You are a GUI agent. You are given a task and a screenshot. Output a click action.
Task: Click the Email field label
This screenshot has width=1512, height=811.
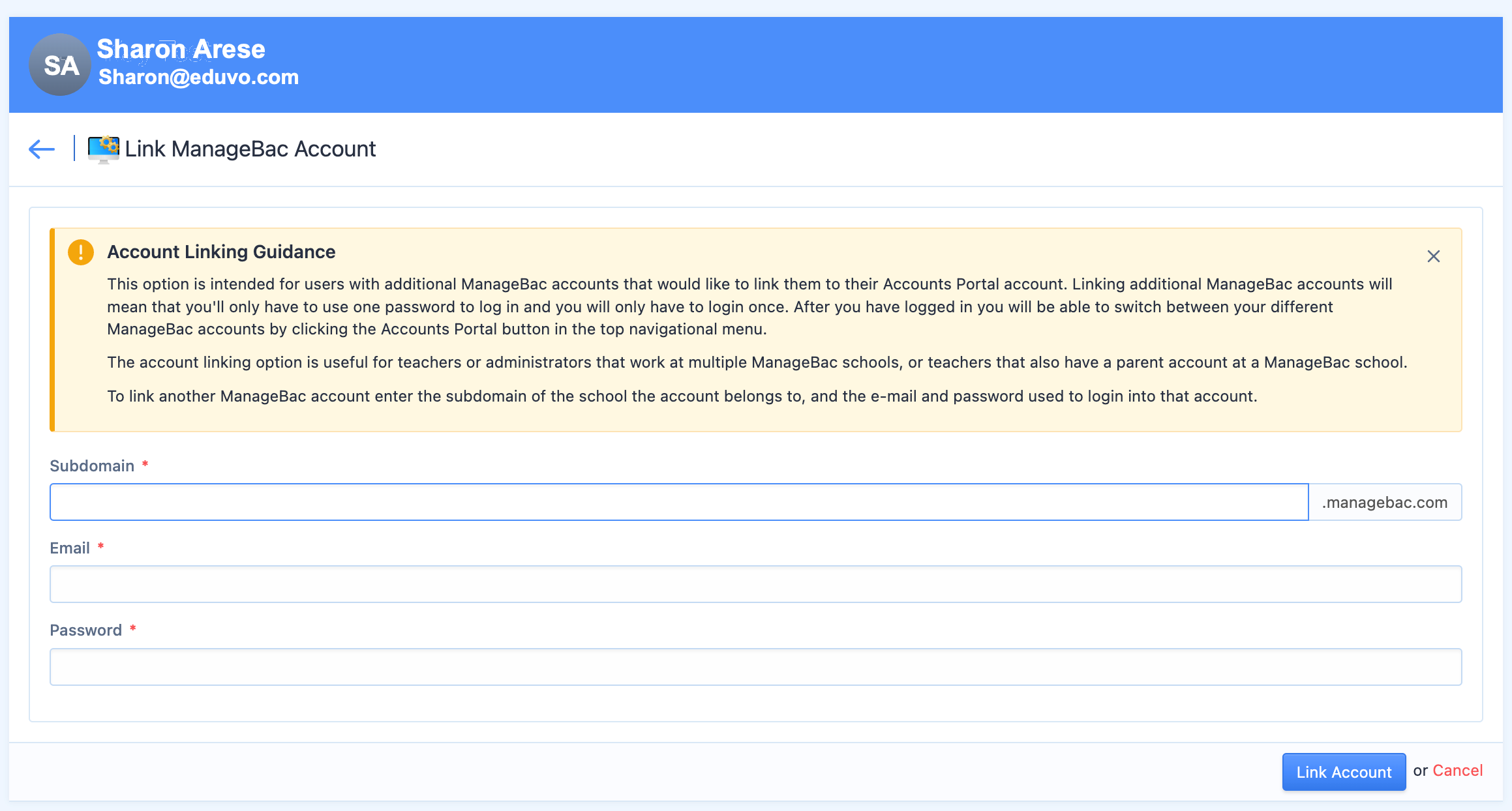(x=70, y=548)
